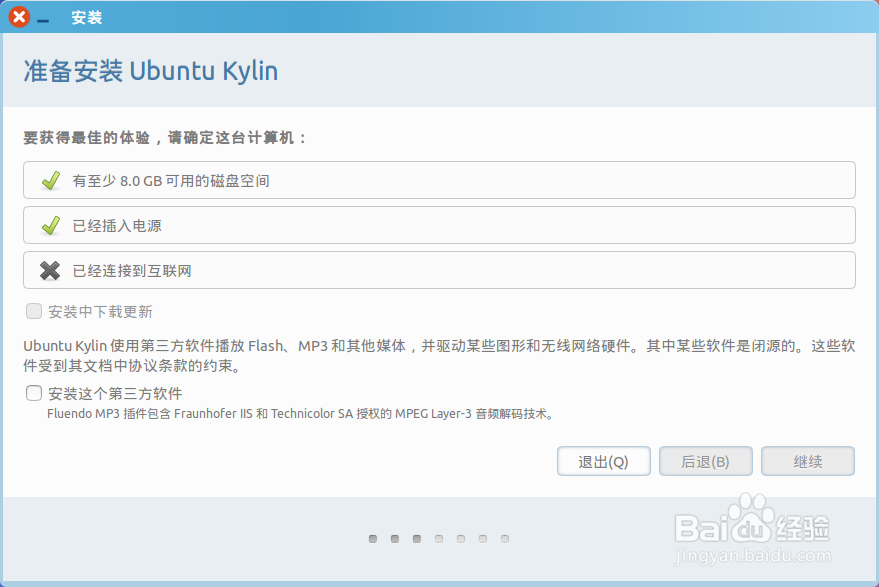The height and width of the screenshot is (587, 879).
Task: Select the highlighted second progress dot
Action: [x=394, y=538]
